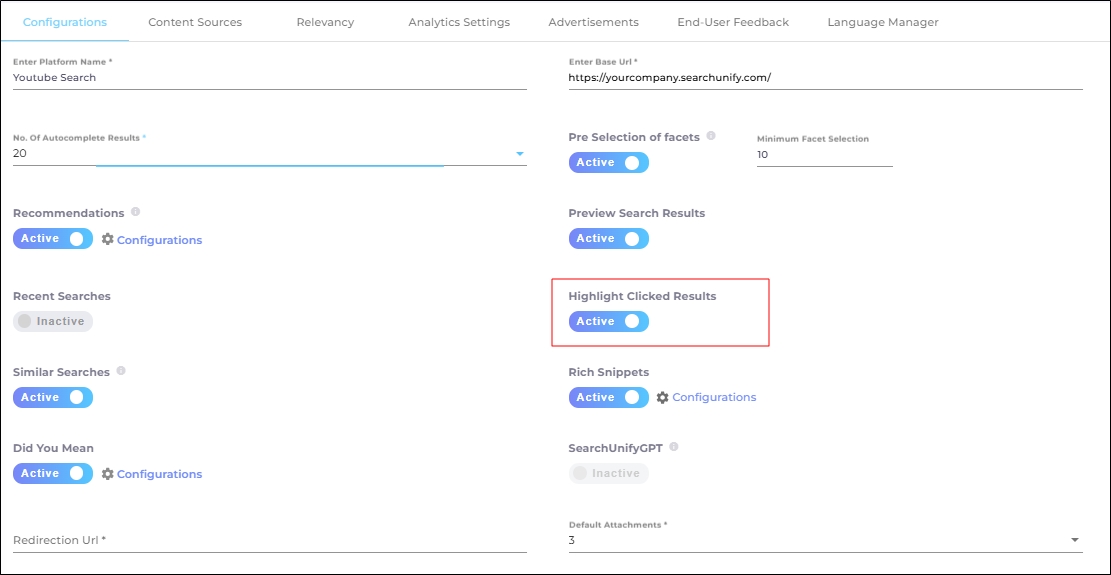Click info icon beside SearchUnifyGPT
Screen dimensions: 1111x575
coord(673,447)
